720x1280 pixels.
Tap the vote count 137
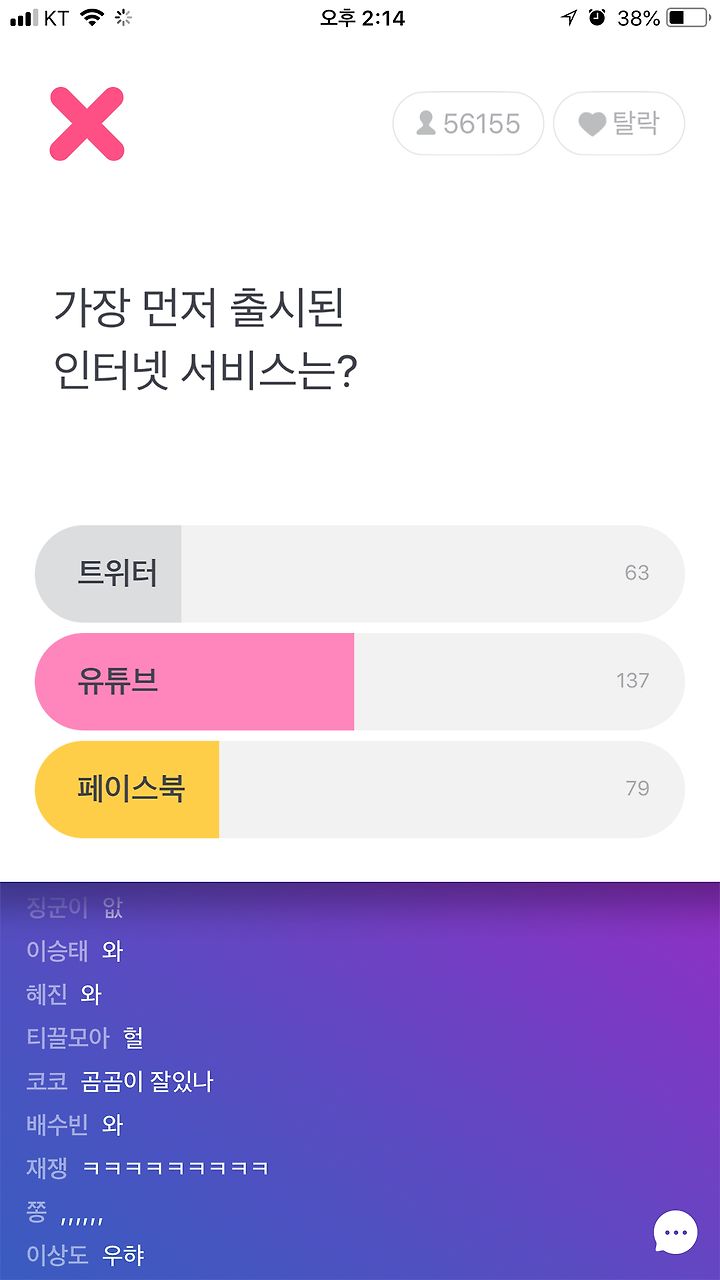click(x=633, y=680)
